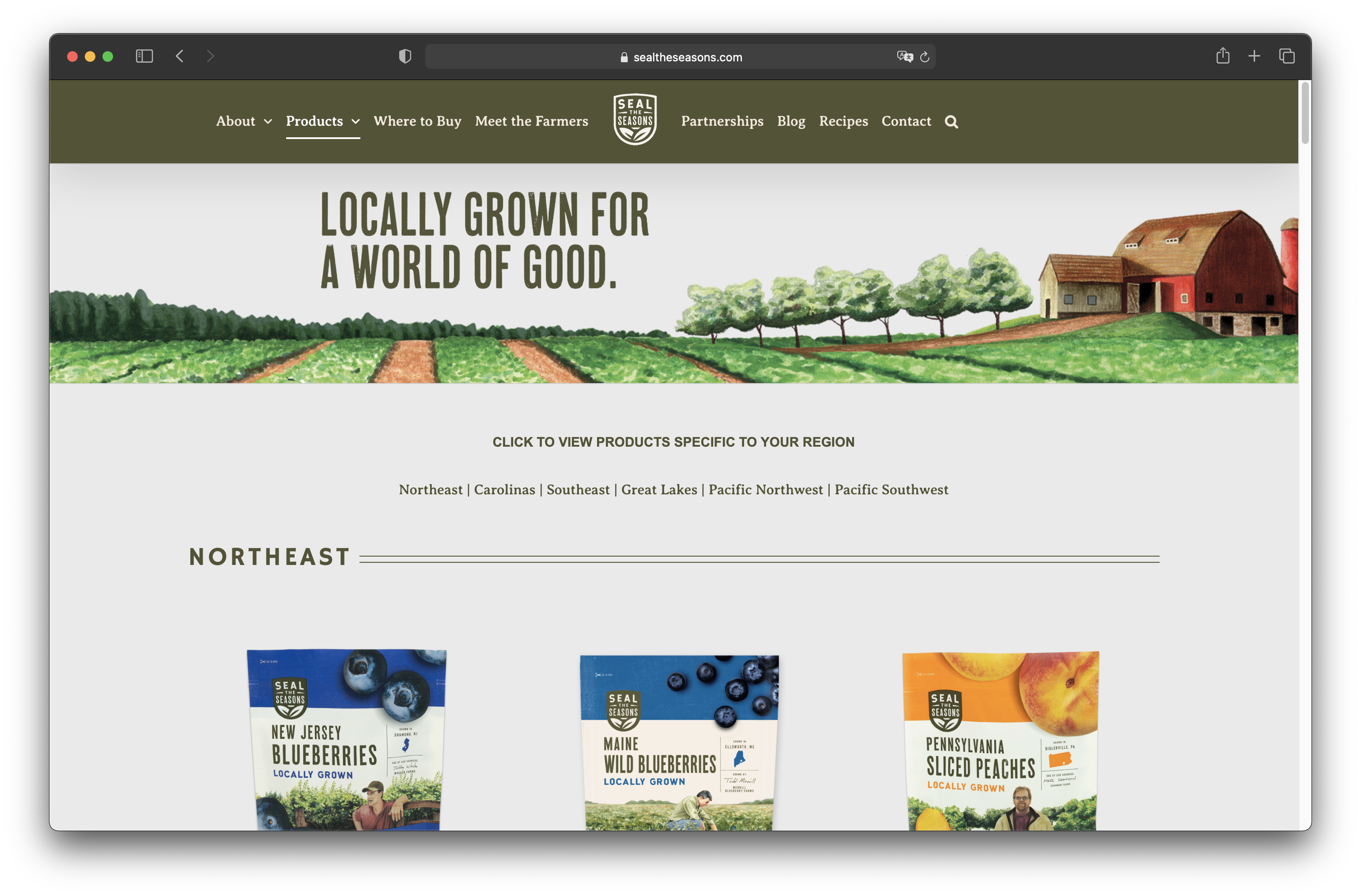
Task: Go to Where to Buy page
Action: (x=417, y=121)
